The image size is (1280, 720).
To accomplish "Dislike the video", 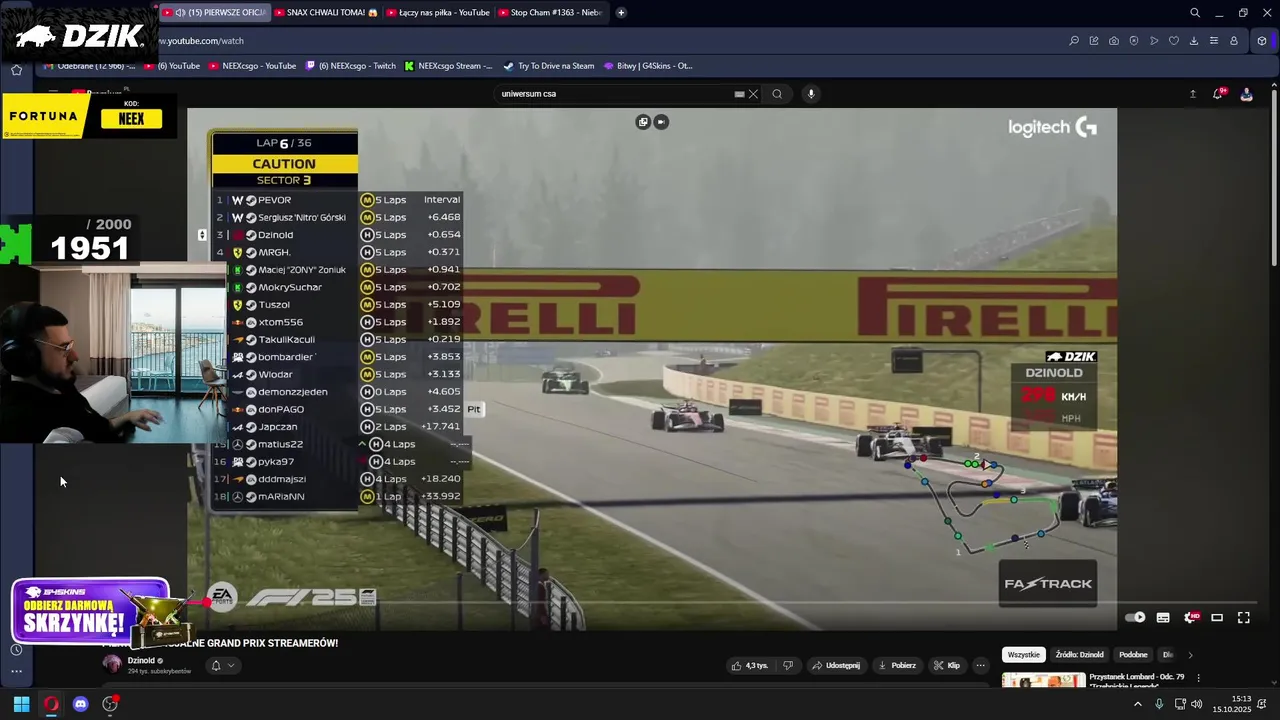I will (x=788, y=665).
